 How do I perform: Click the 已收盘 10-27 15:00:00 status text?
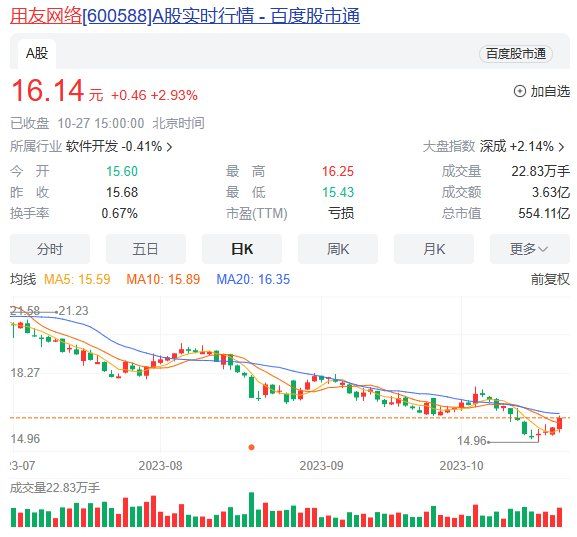pyautogui.click(x=77, y=123)
